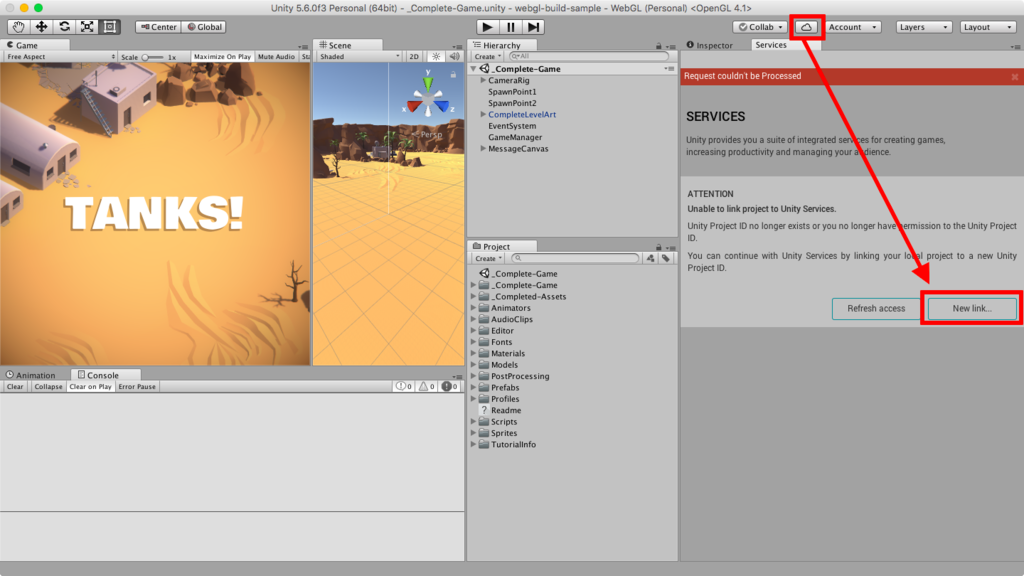Adjust Game view Scale slider

(152, 57)
